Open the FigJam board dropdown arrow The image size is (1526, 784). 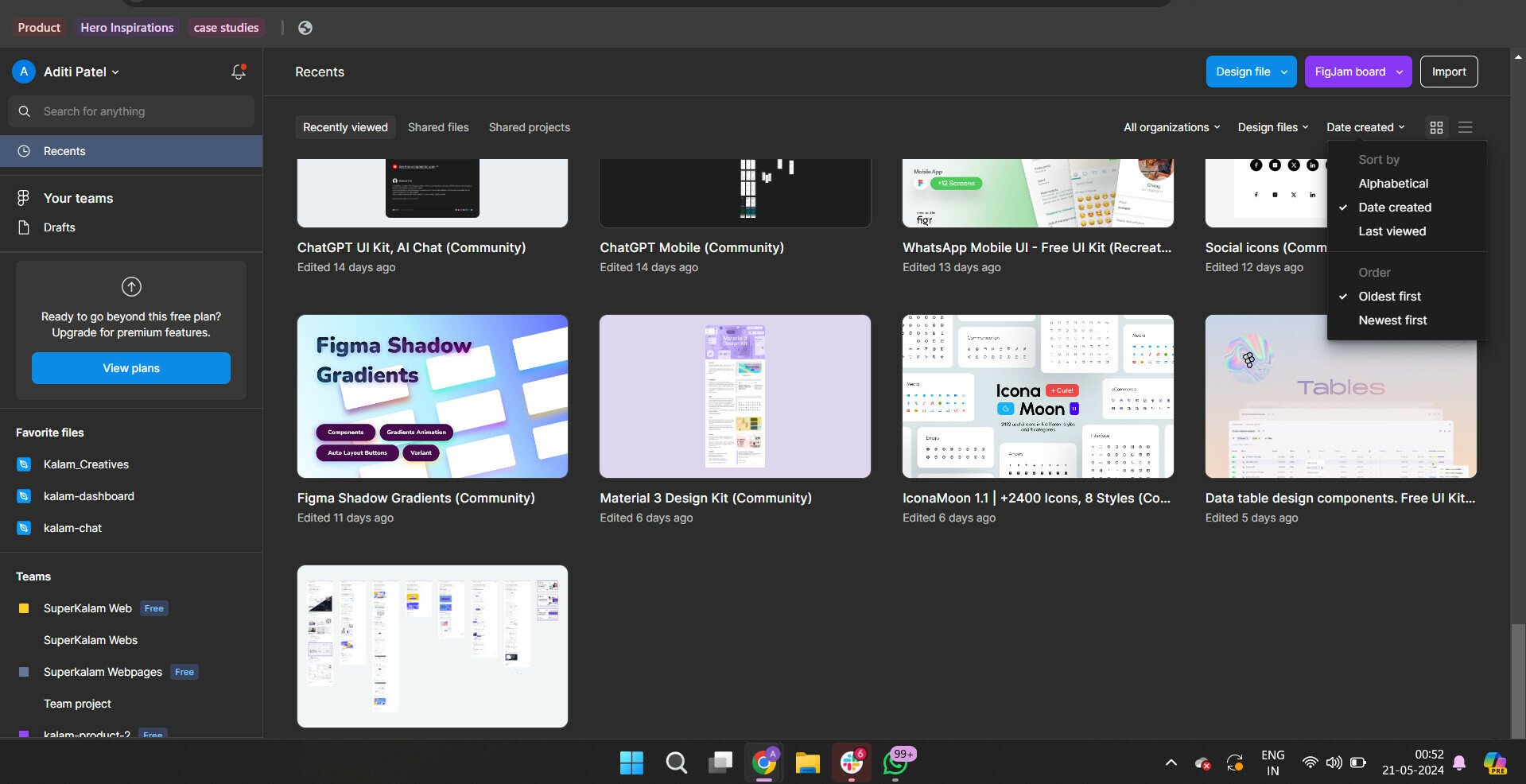(1400, 72)
